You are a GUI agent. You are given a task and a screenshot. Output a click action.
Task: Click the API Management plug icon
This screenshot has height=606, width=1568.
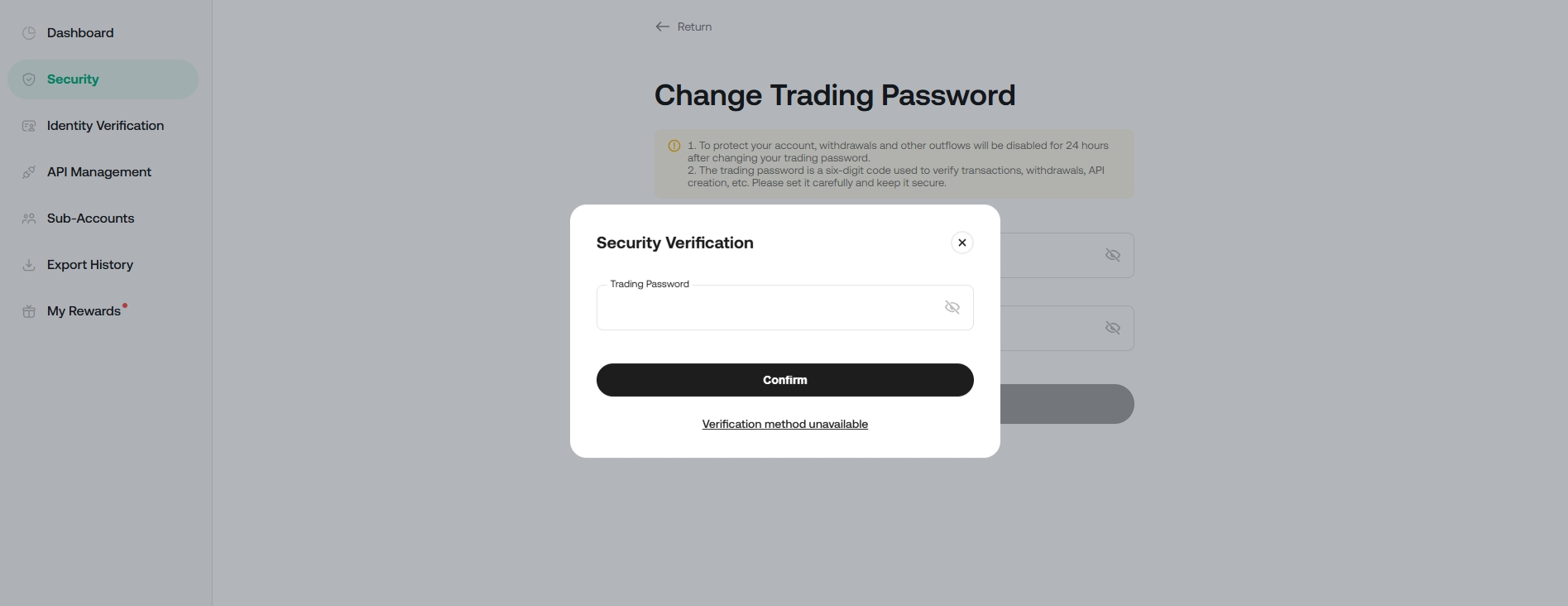pyautogui.click(x=29, y=172)
